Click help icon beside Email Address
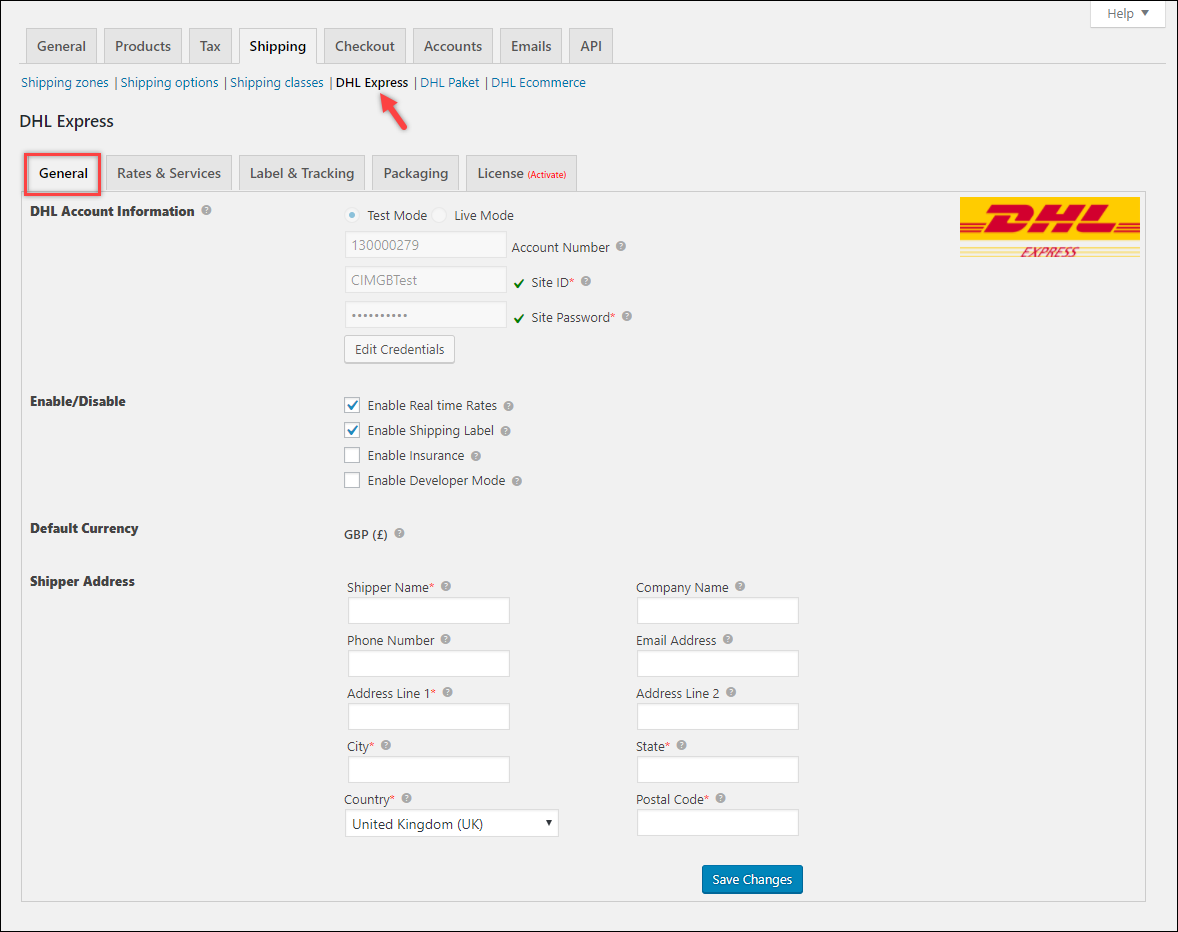 coord(728,640)
